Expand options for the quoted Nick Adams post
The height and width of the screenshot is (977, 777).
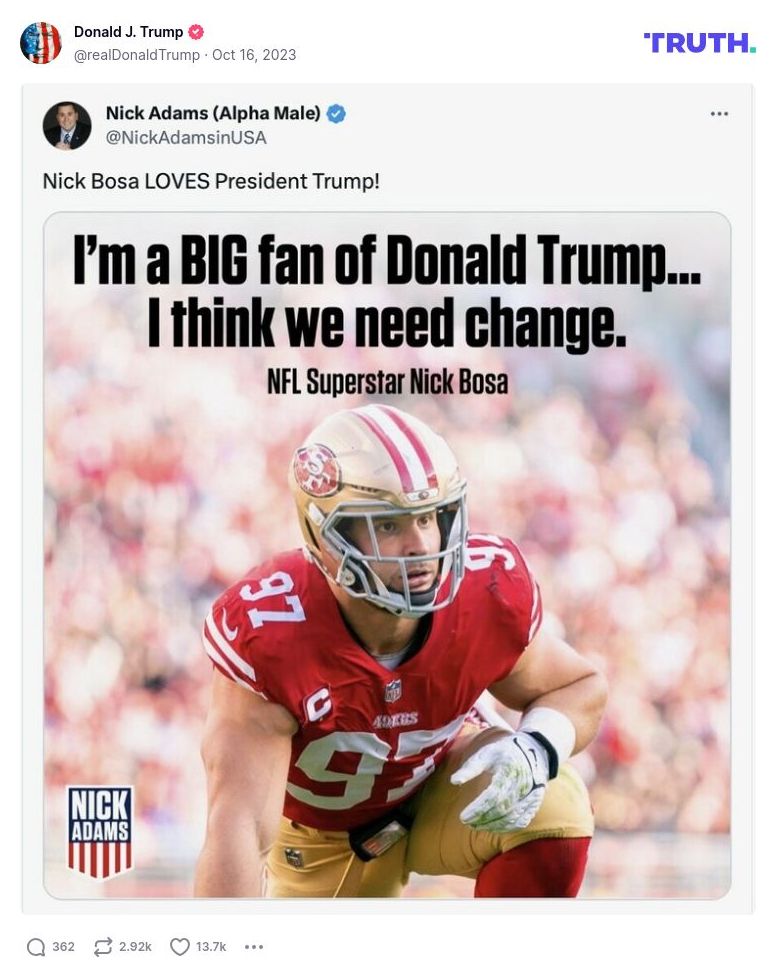(719, 113)
